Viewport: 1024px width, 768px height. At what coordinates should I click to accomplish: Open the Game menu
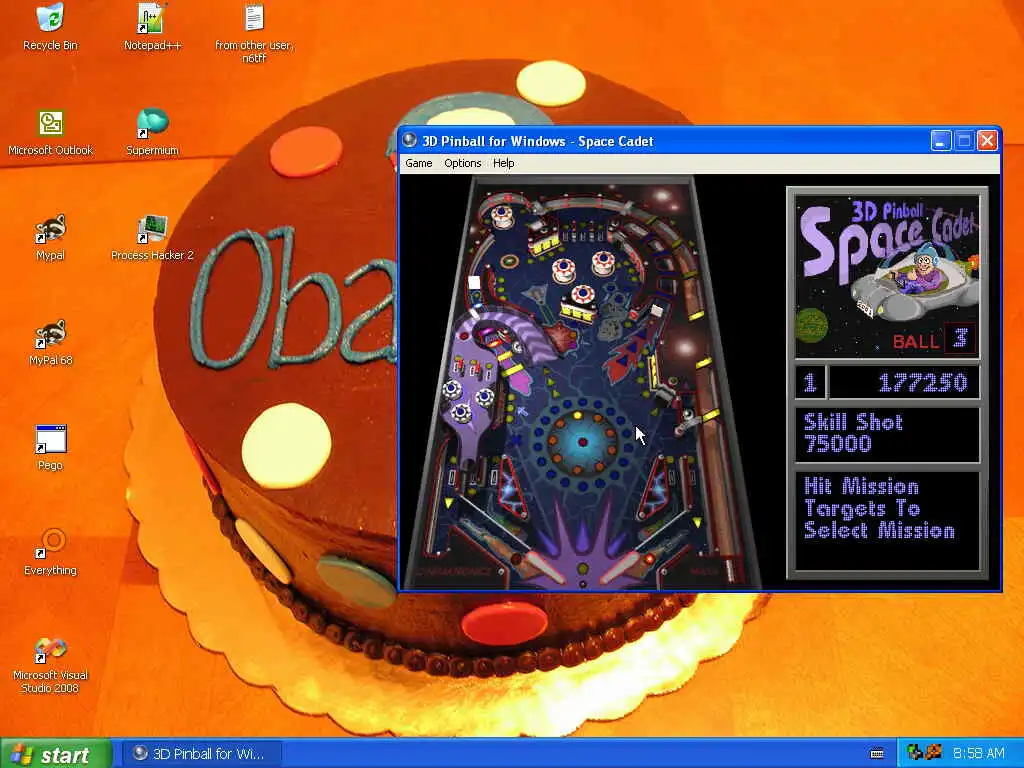coord(419,163)
